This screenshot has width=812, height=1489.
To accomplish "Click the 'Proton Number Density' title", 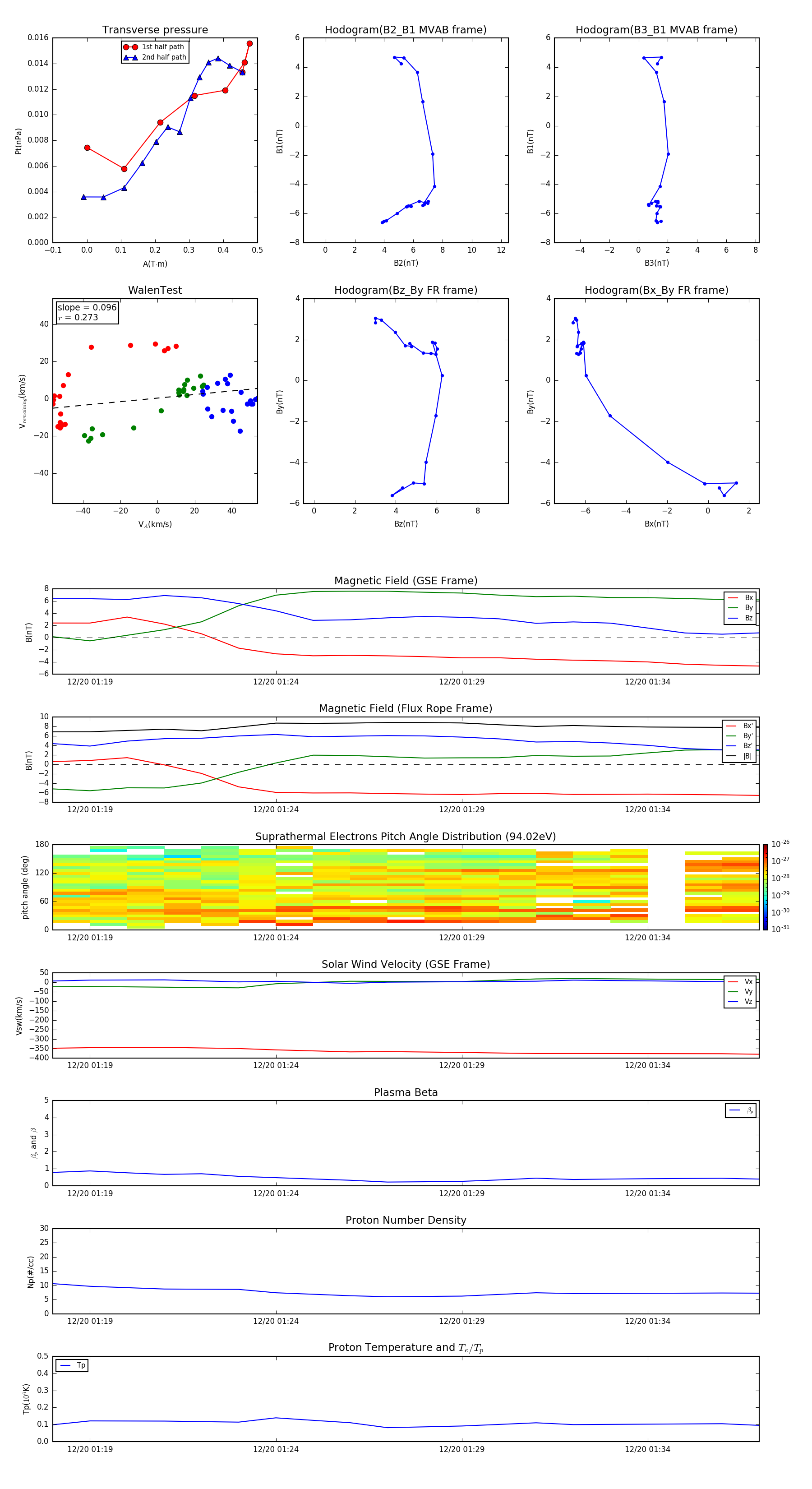I will click(406, 1220).
